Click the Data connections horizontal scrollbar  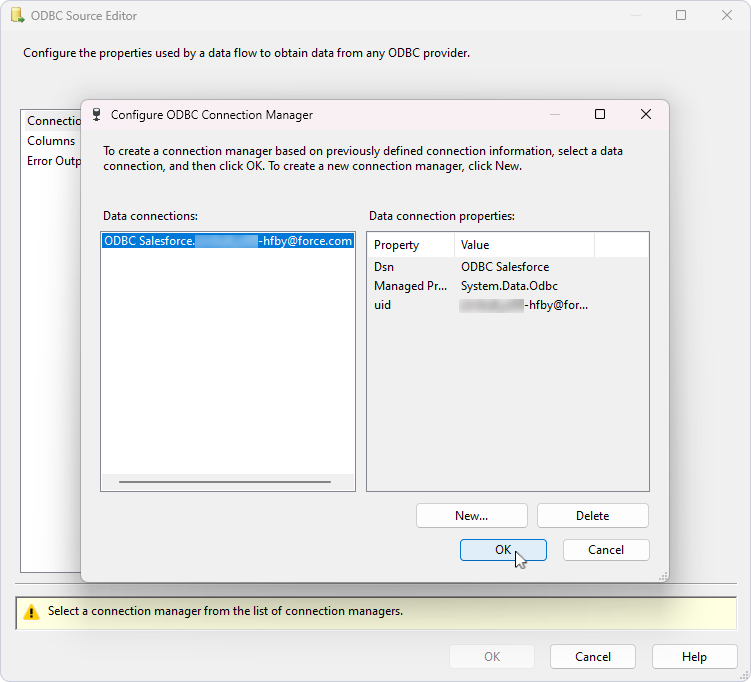point(227,482)
